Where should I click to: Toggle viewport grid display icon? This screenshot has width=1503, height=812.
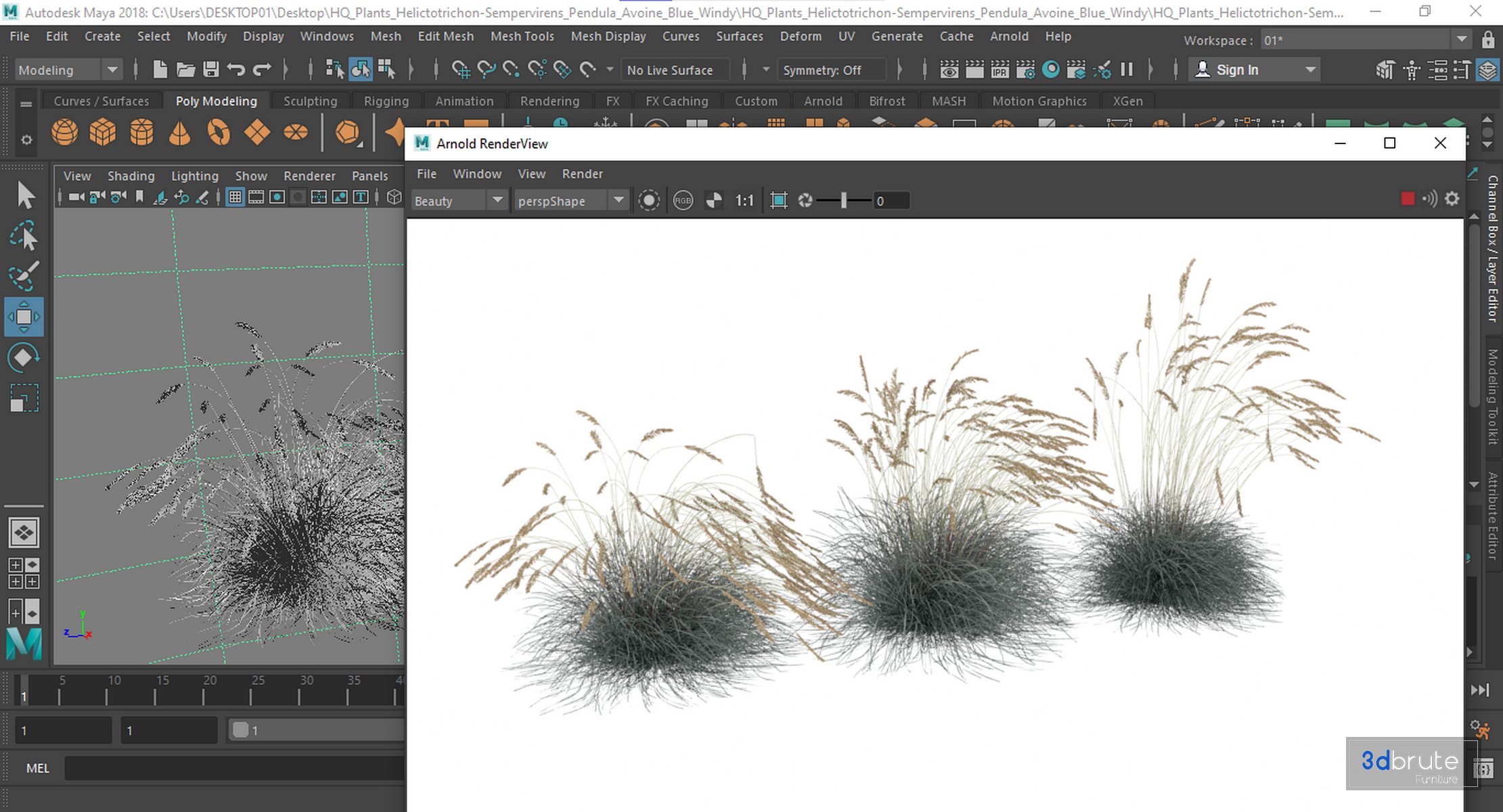pos(235,197)
